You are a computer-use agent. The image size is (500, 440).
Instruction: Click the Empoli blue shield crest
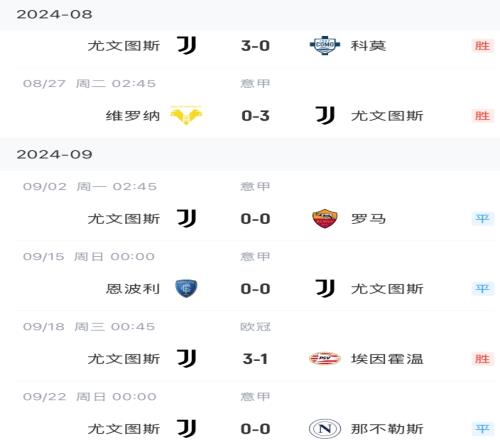click(x=186, y=288)
